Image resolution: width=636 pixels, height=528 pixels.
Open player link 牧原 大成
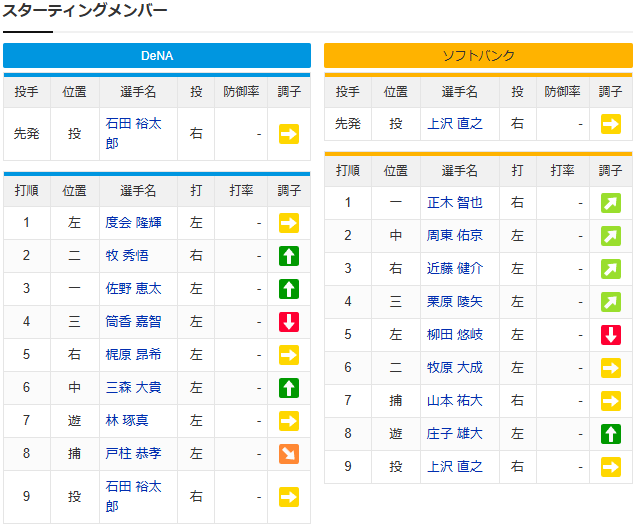(455, 367)
